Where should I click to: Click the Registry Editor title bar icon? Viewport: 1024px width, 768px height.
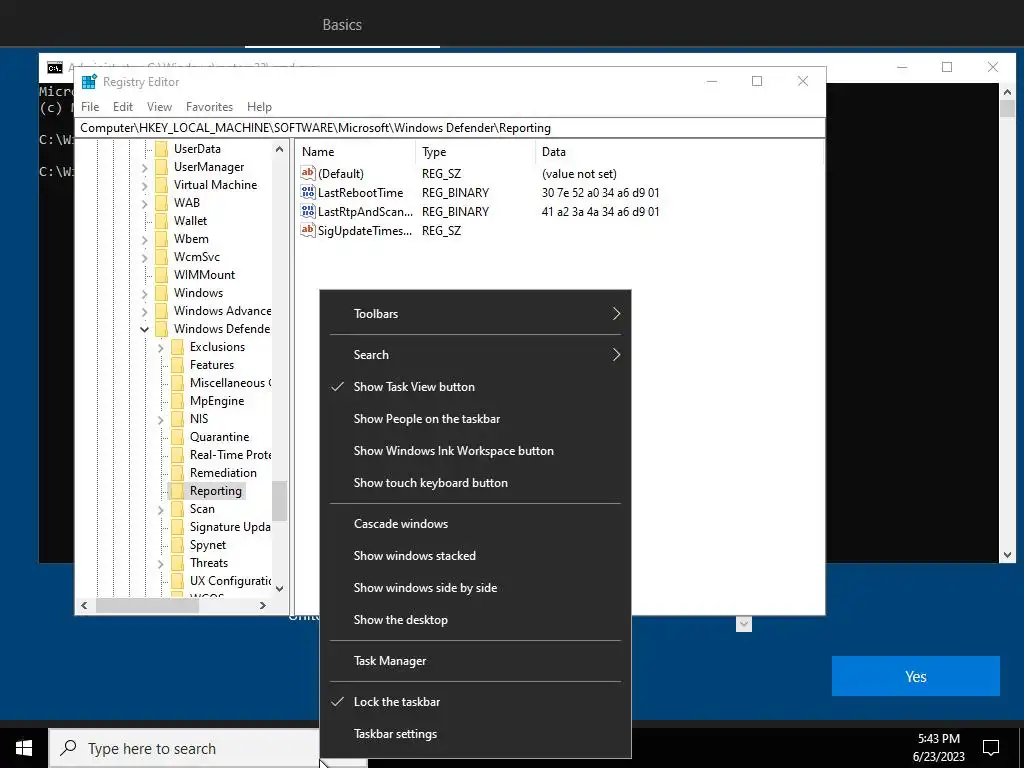(x=89, y=82)
